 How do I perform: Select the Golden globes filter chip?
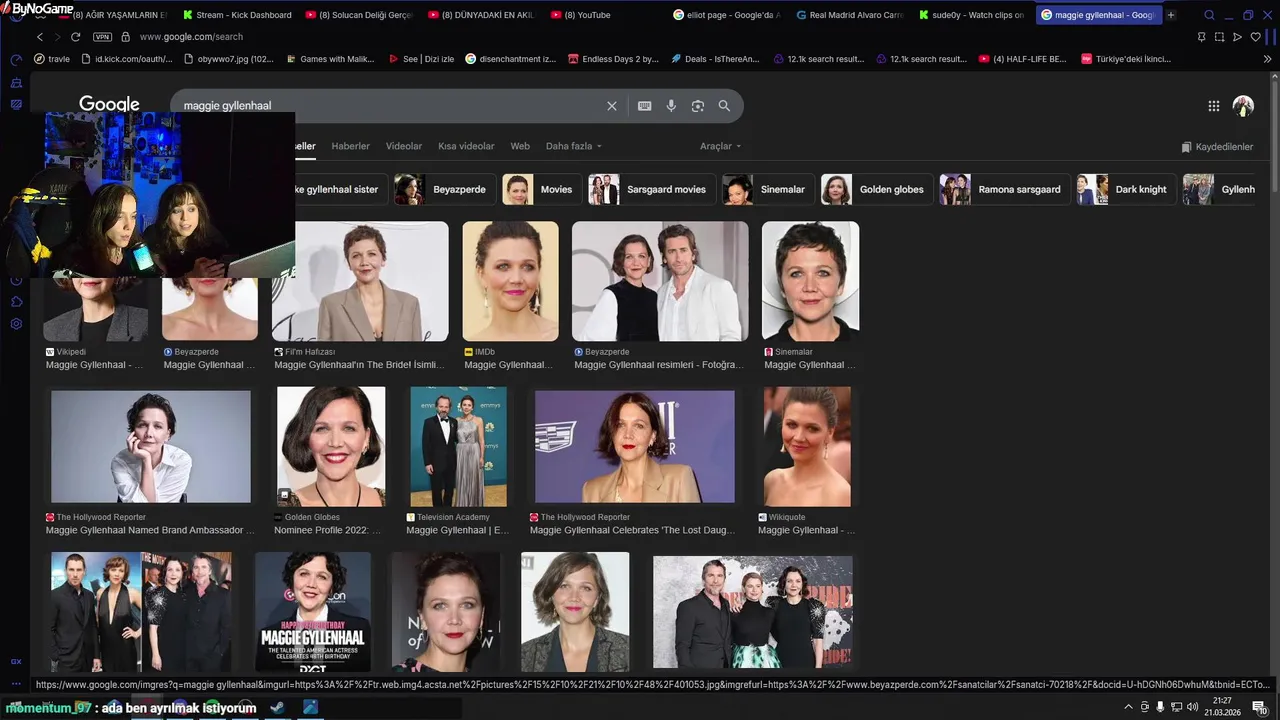coord(876,189)
